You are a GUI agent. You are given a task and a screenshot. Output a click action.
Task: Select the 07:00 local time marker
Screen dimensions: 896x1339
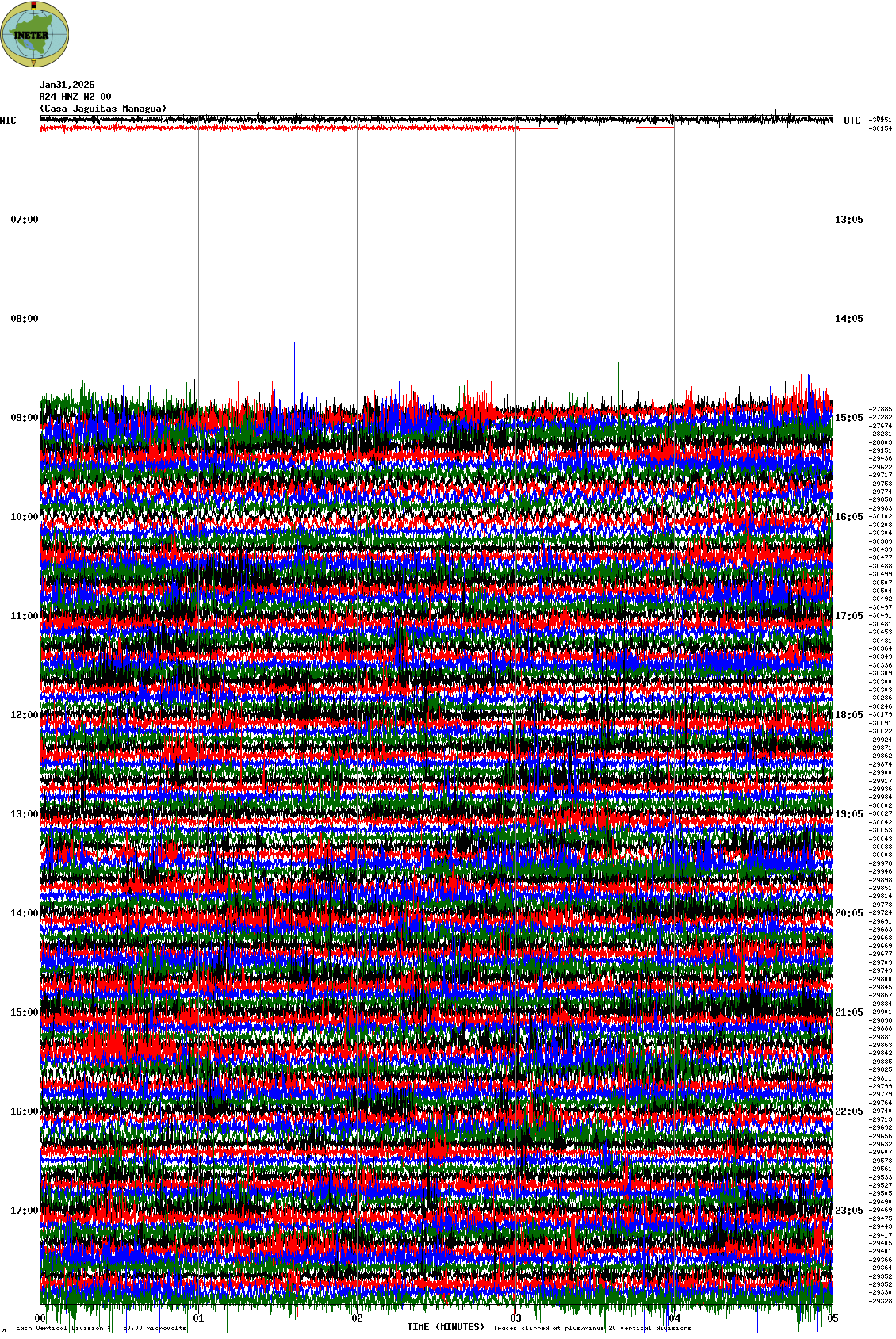click(x=24, y=220)
